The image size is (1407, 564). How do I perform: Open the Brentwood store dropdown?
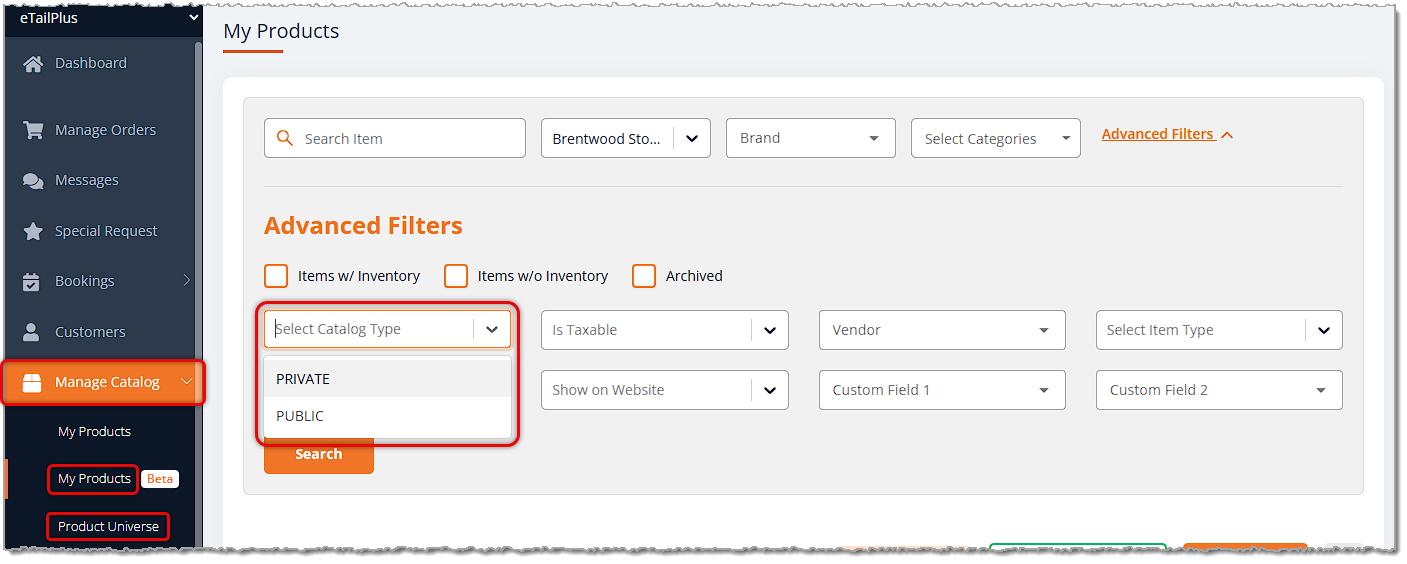626,139
